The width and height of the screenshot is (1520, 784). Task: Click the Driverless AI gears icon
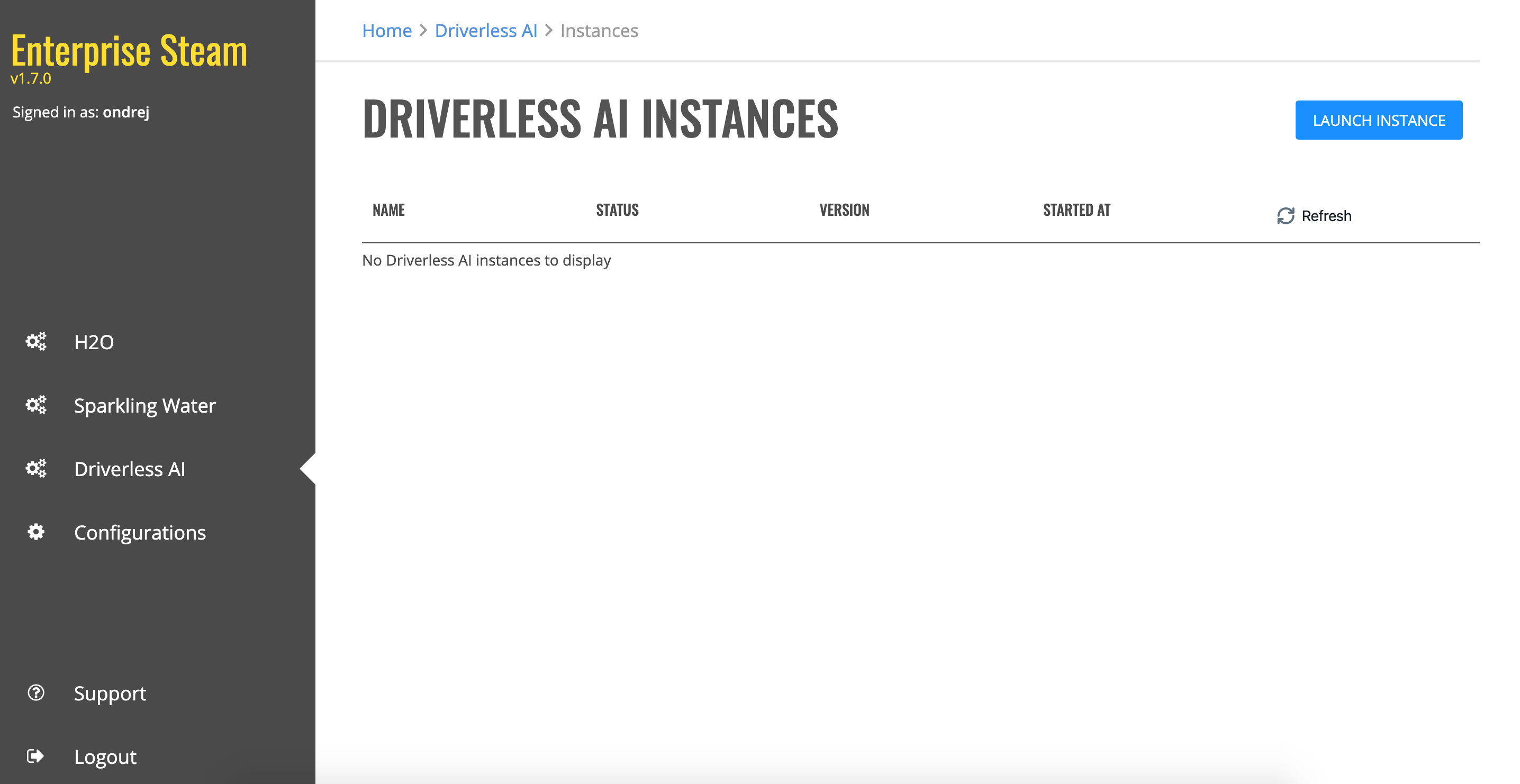pos(36,468)
